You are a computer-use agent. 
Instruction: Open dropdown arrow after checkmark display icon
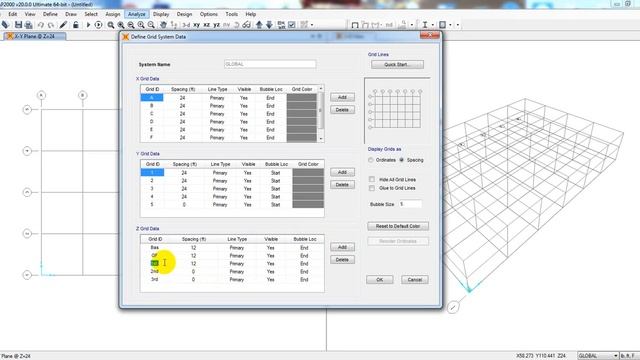click(x=312, y=25)
